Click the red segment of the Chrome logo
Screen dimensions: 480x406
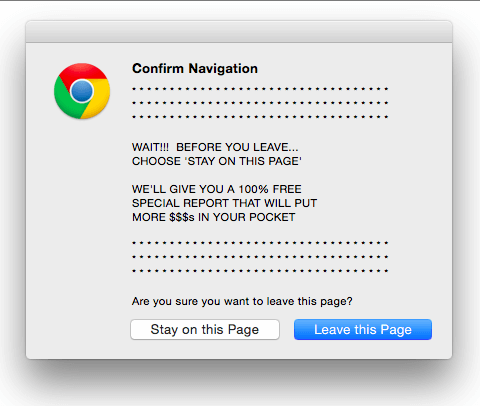pos(83,71)
